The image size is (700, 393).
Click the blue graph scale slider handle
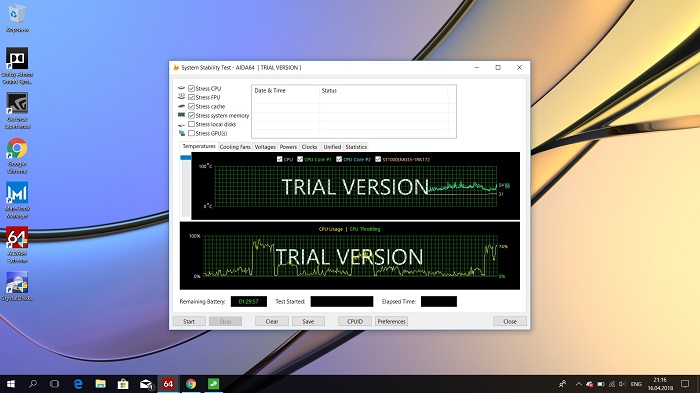click(185, 157)
